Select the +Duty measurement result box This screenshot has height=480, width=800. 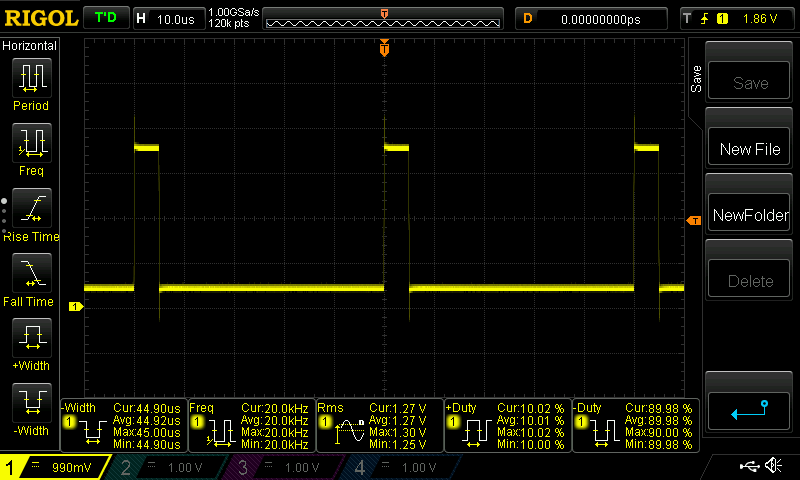tap(508, 425)
